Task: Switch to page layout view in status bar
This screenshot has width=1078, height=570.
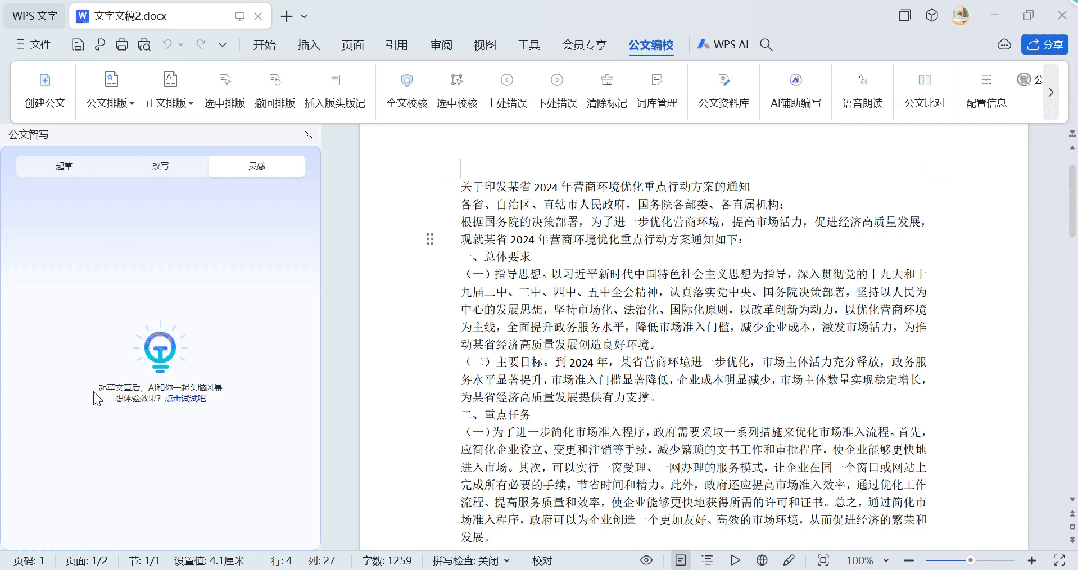Action: [681, 560]
